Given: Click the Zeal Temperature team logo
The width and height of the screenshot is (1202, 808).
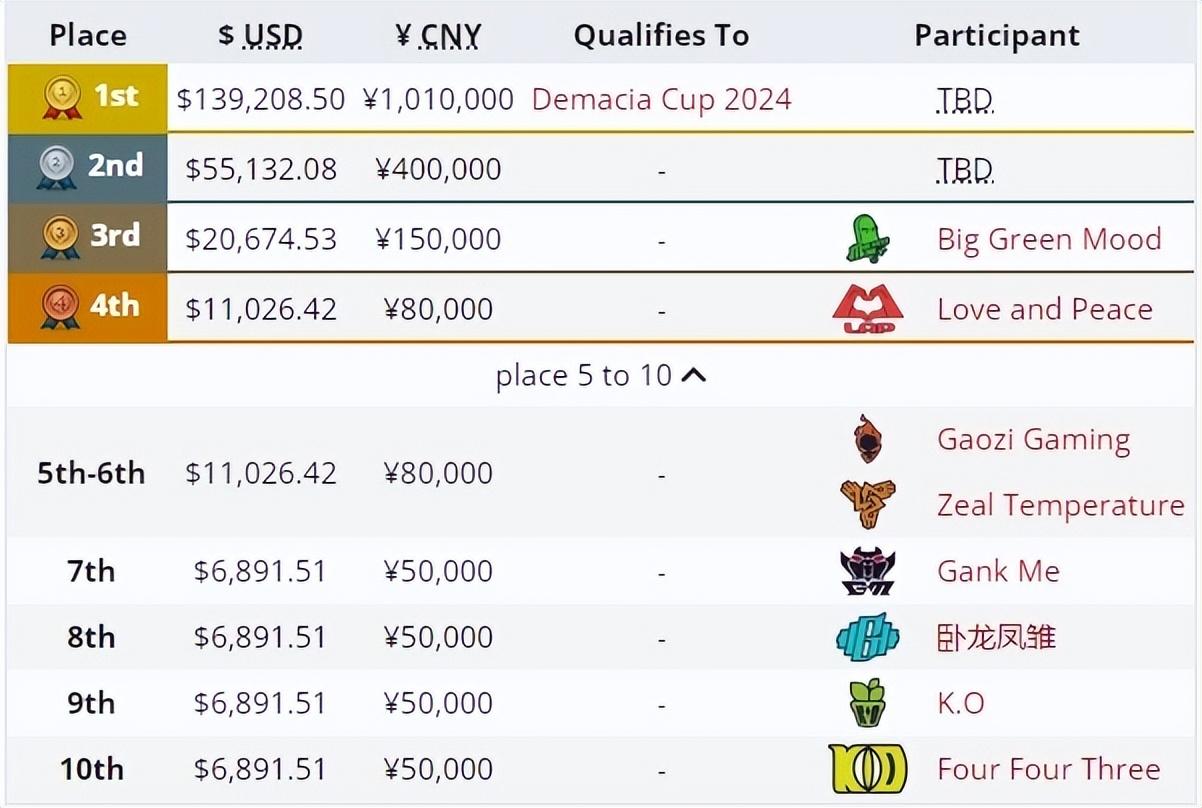Looking at the screenshot, I should pyautogui.click(x=867, y=504).
